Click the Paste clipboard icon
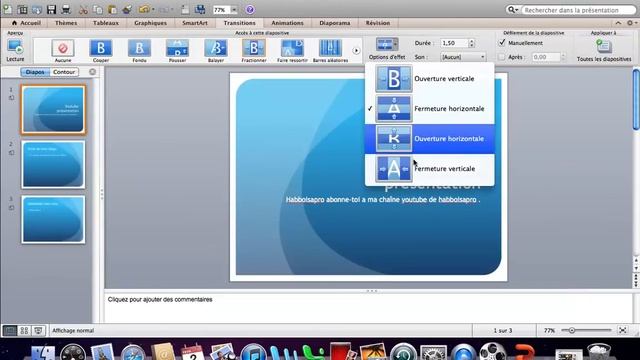The width and height of the screenshot is (640, 360). (x=112, y=9)
